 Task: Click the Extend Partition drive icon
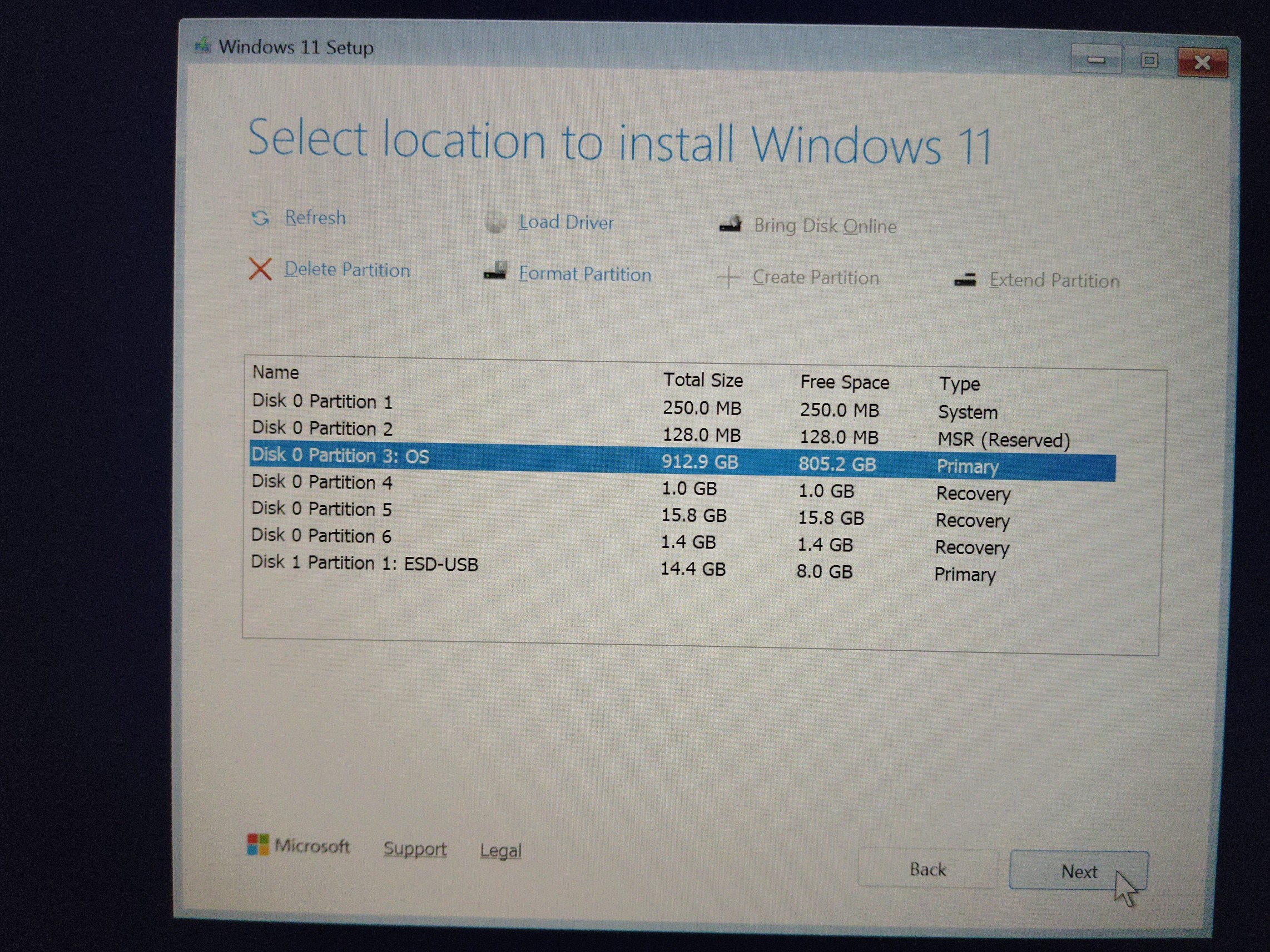click(965, 280)
